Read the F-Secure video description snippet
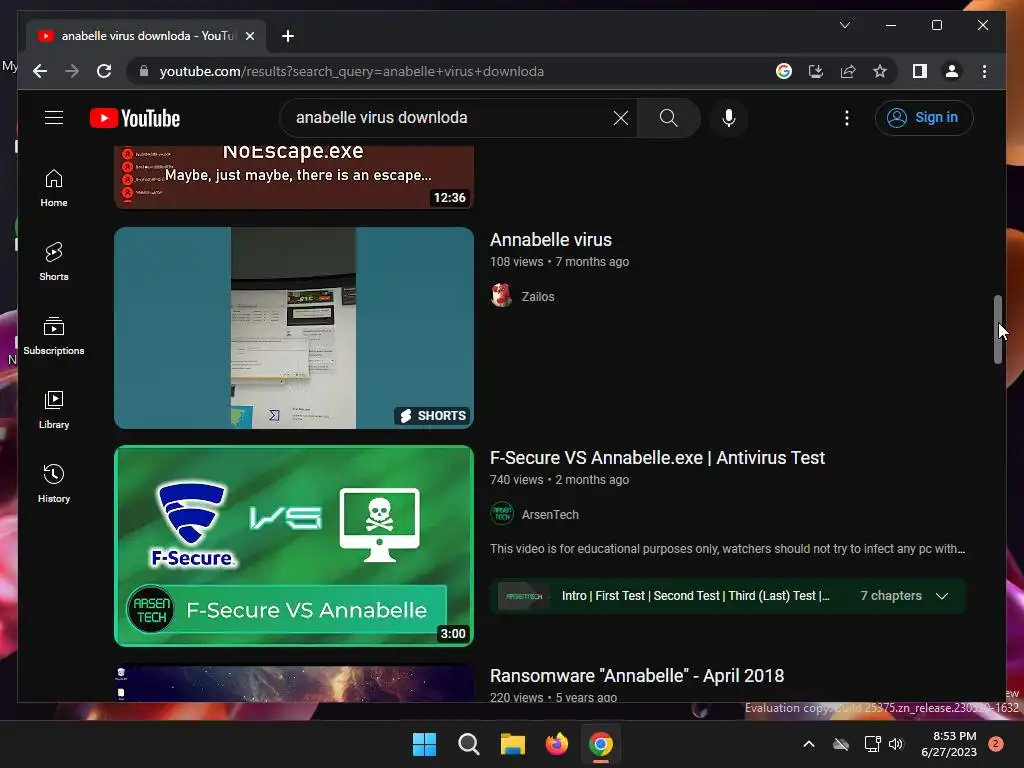Image resolution: width=1024 pixels, height=768 pixels. [x=728, y=549]
